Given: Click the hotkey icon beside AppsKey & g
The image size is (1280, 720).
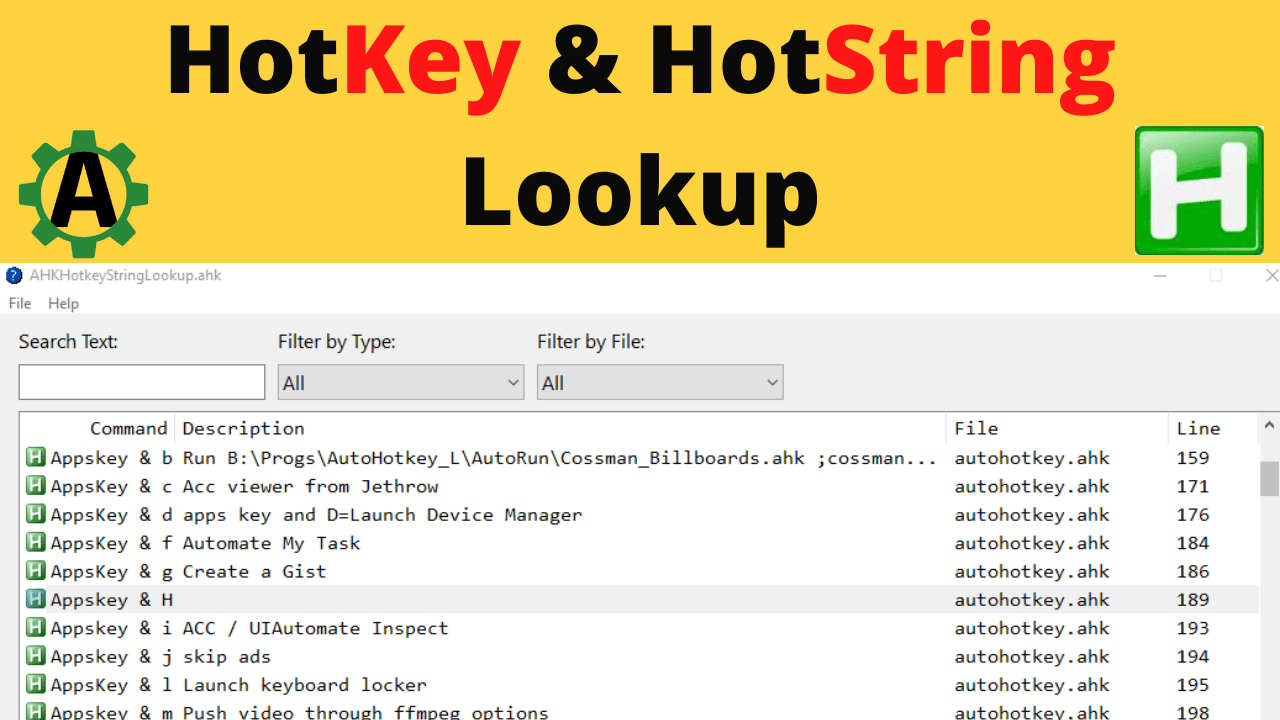Looking at the screenshot, I should (36, 571).
